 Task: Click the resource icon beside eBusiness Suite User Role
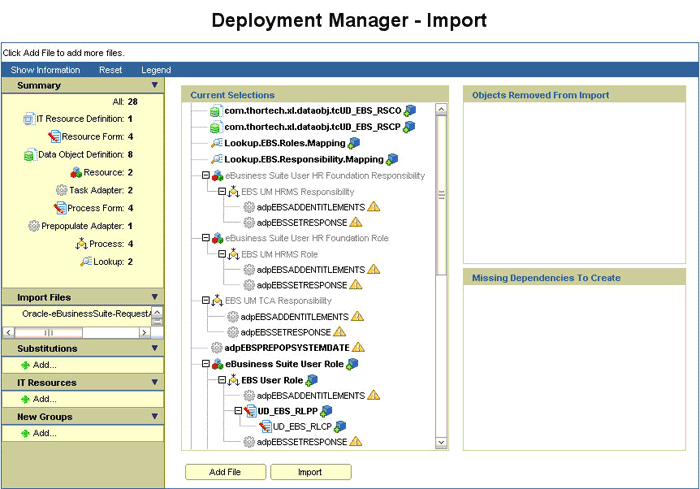(217, 364)
